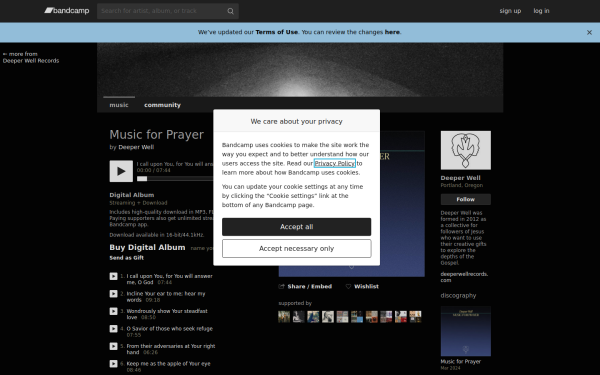Open the second supporter avatar

[298, 317]
